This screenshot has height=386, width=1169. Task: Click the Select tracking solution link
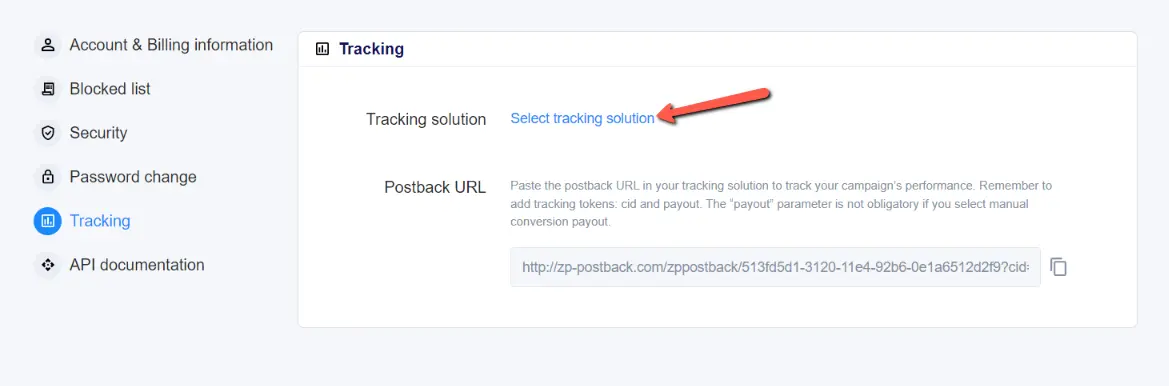(582, 118)
